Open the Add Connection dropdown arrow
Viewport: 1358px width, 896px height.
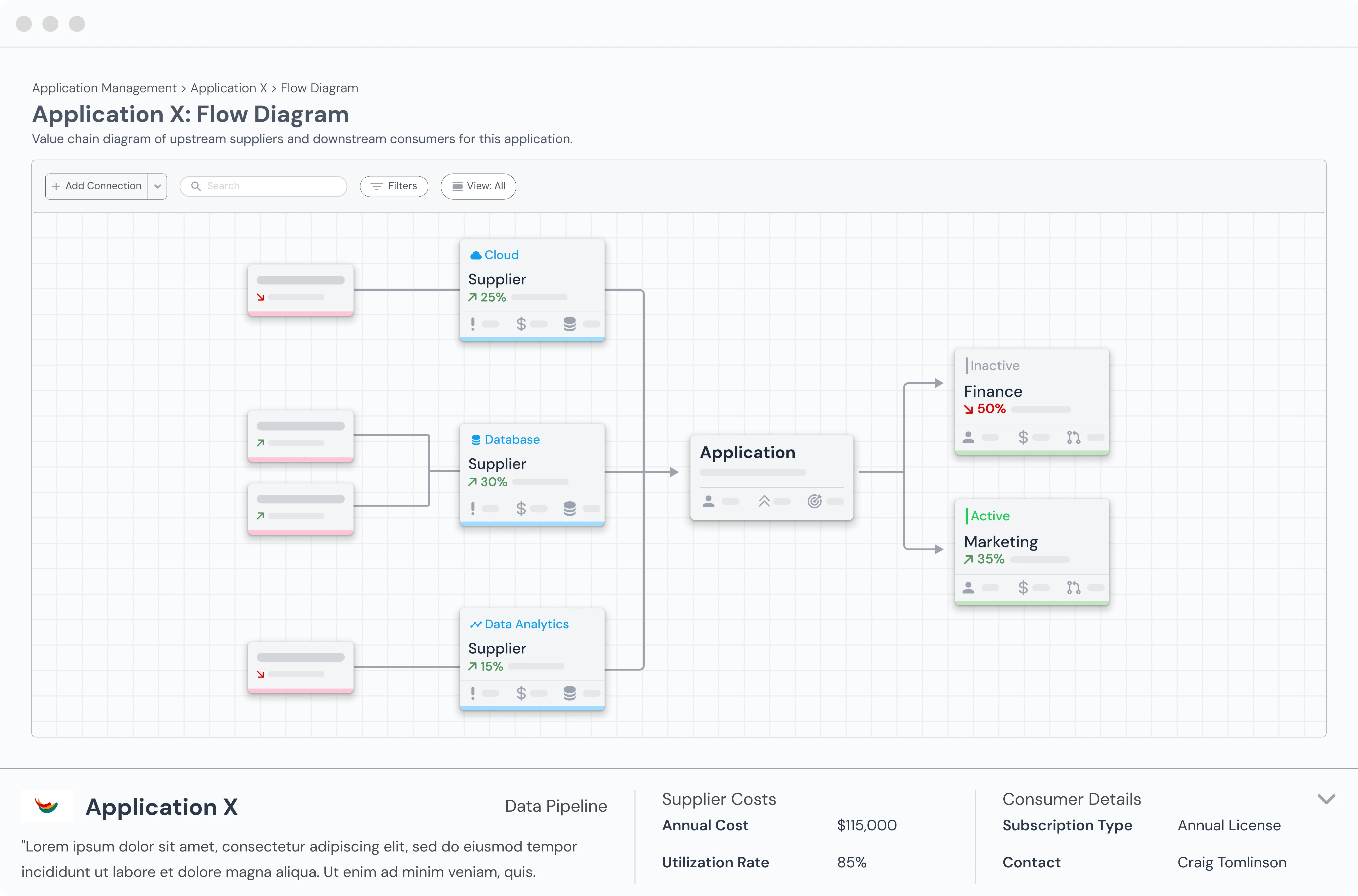tap(157, 186)
